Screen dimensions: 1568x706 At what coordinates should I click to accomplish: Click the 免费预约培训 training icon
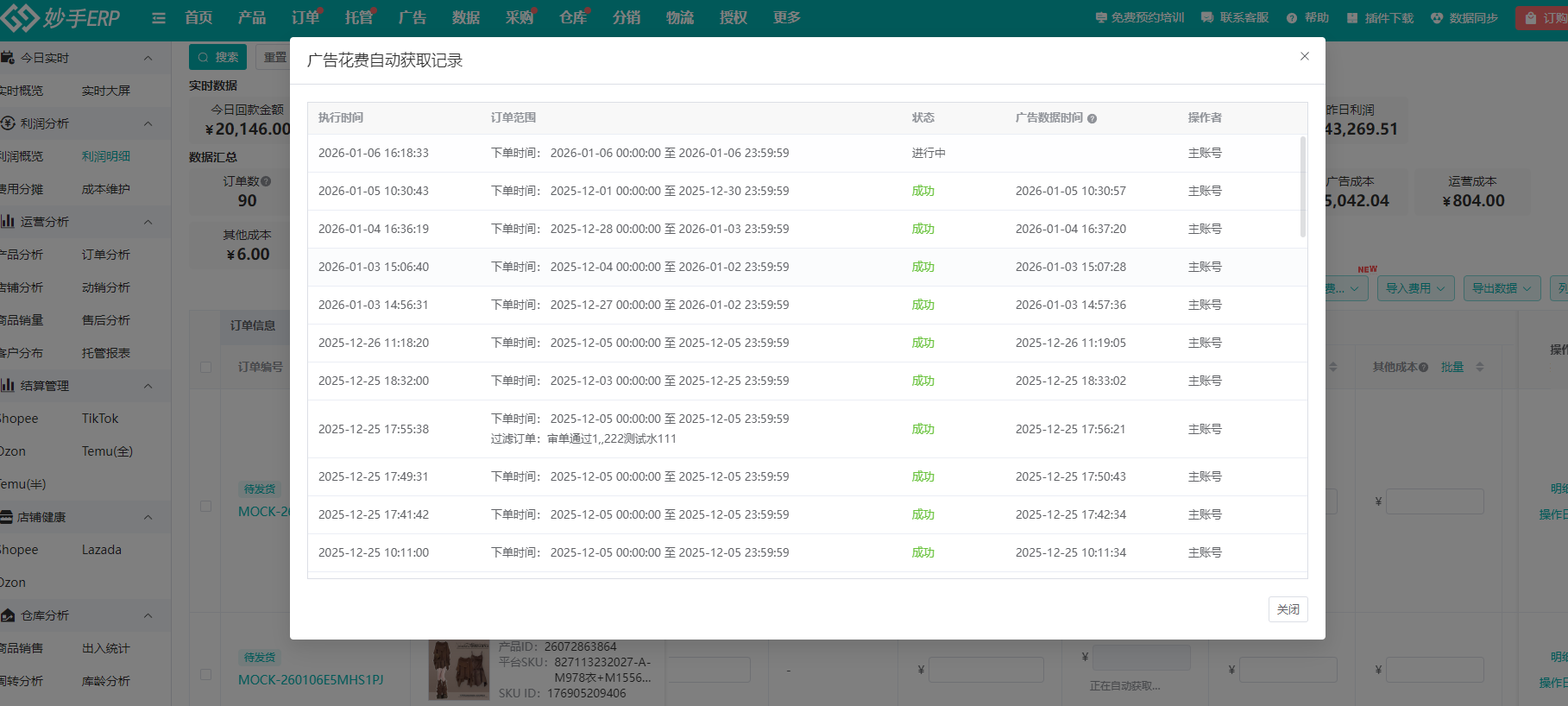1100,18
